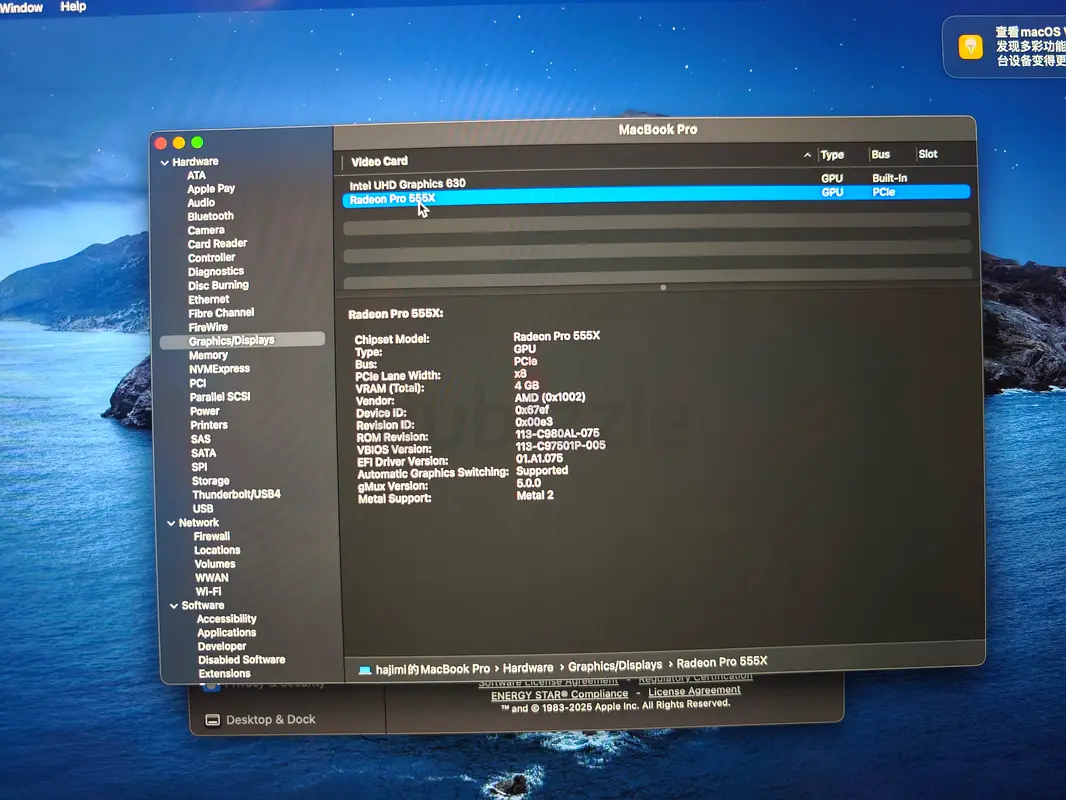This screenshot has width=1066, height=800.
Task: Click the Bus column header
Action: click(x=880, y=154)
